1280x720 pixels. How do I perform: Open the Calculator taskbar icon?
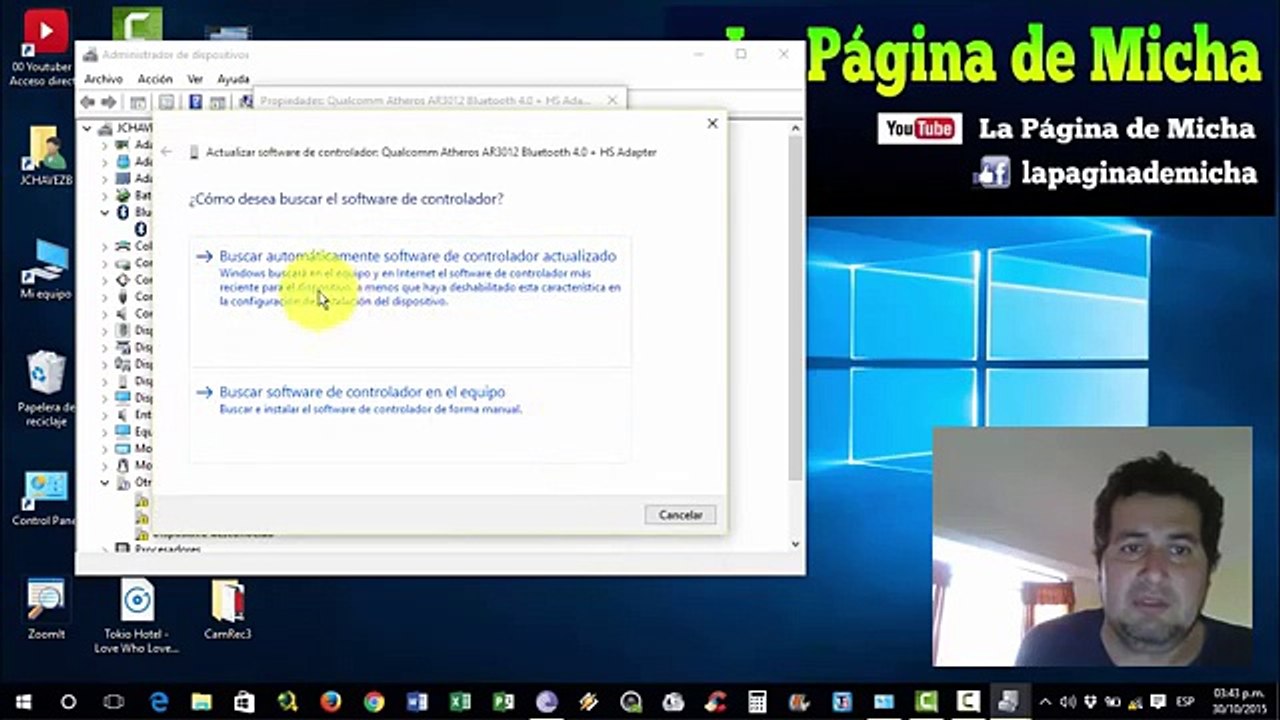[757, 702]
